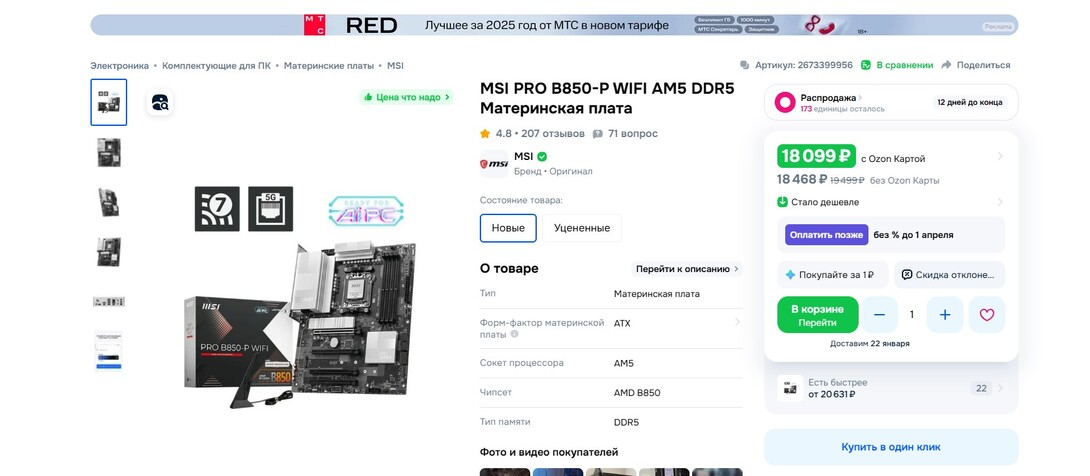The height and width of the screenshot is (476, 1090).
Task: Open the image search icon on product photo
Action: pos(160,103)
